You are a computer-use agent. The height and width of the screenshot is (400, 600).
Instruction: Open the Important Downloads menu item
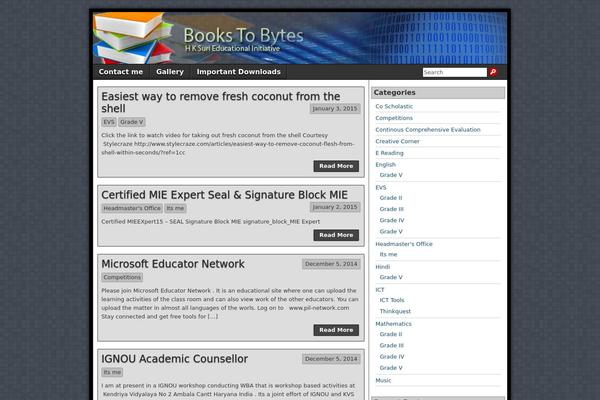238,72
